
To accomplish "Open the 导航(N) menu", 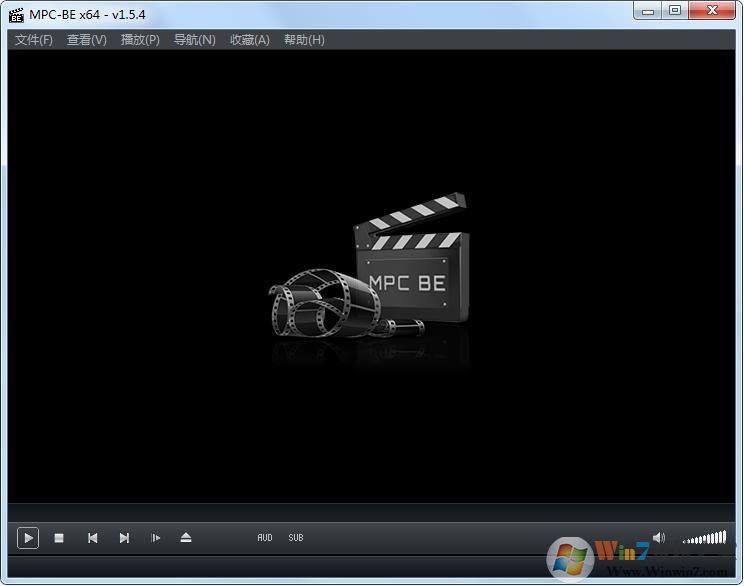I will tap(195, 40).
